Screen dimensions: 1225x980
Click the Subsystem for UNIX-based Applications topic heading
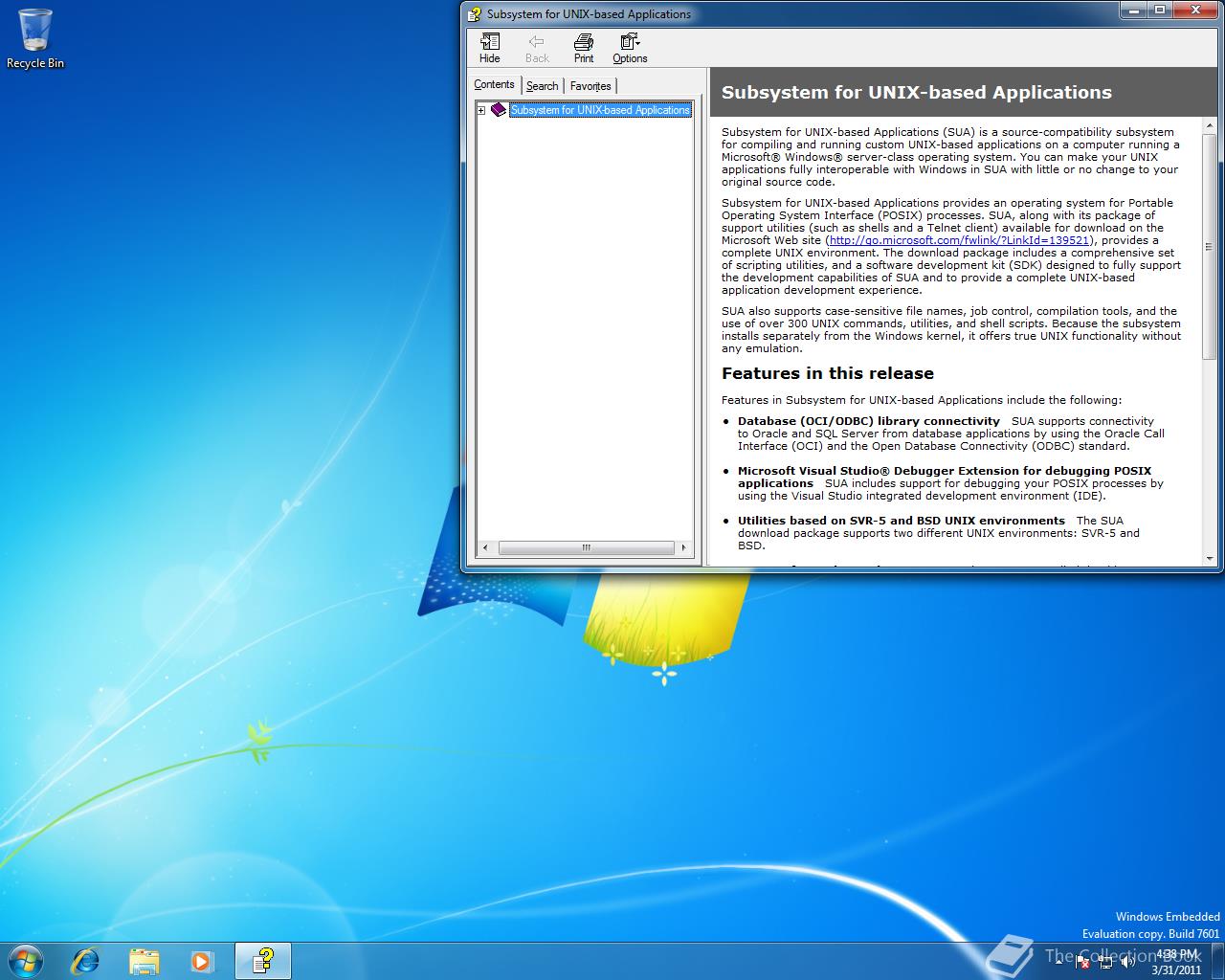point(916,93)
